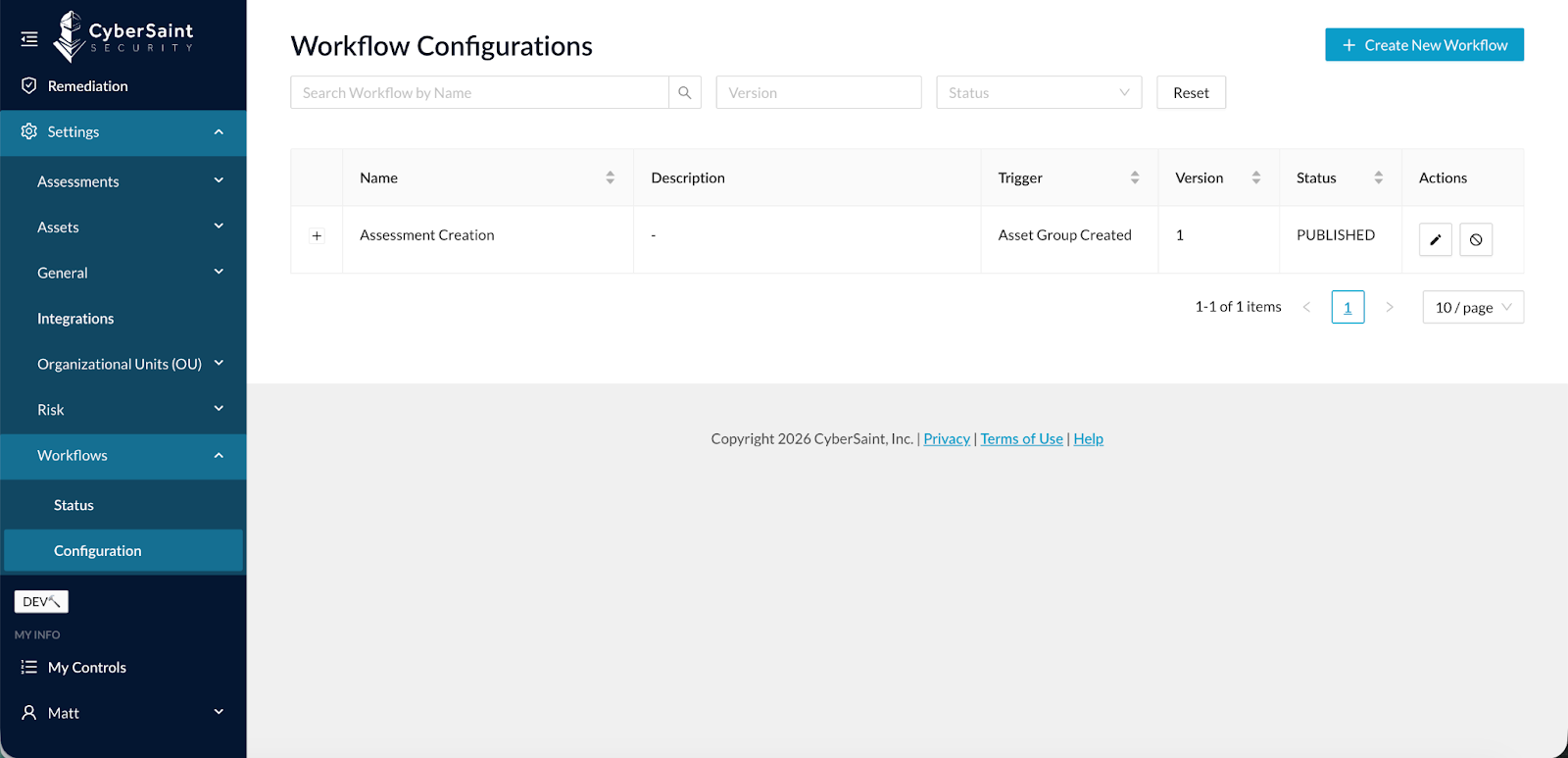Click the search magnifier icon
The height and width of the screenshot is (758, 1568).
(x=685, y=92)
